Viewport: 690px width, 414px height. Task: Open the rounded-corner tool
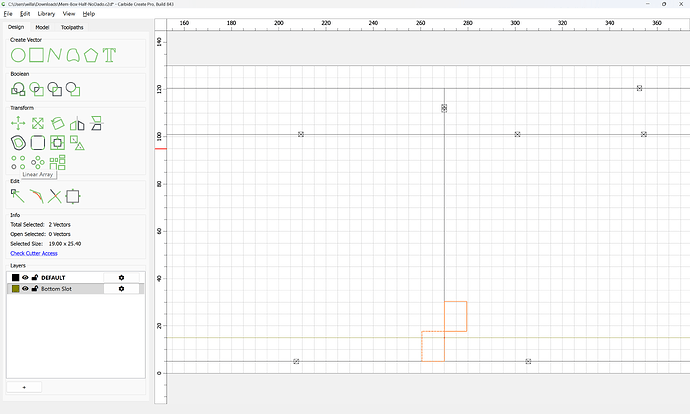(x=38, y=143)
